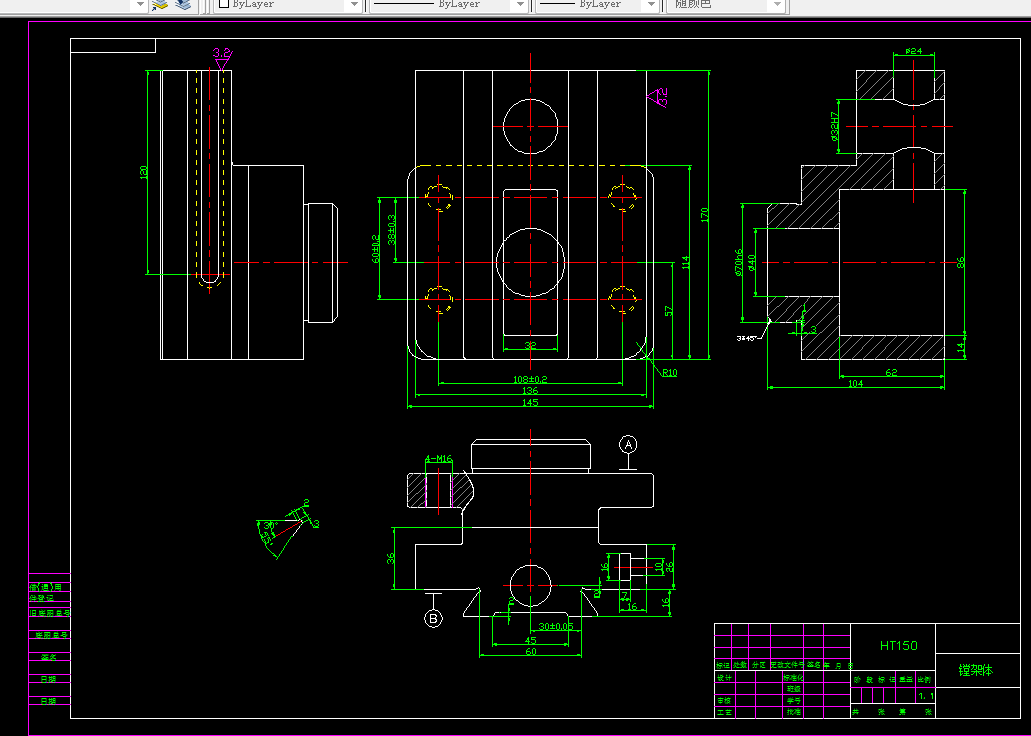This screenshot has height=736, width=1031.
Task: Select the HT150 material text in title block
Action: pyautogui.click(x=898, y=646)
